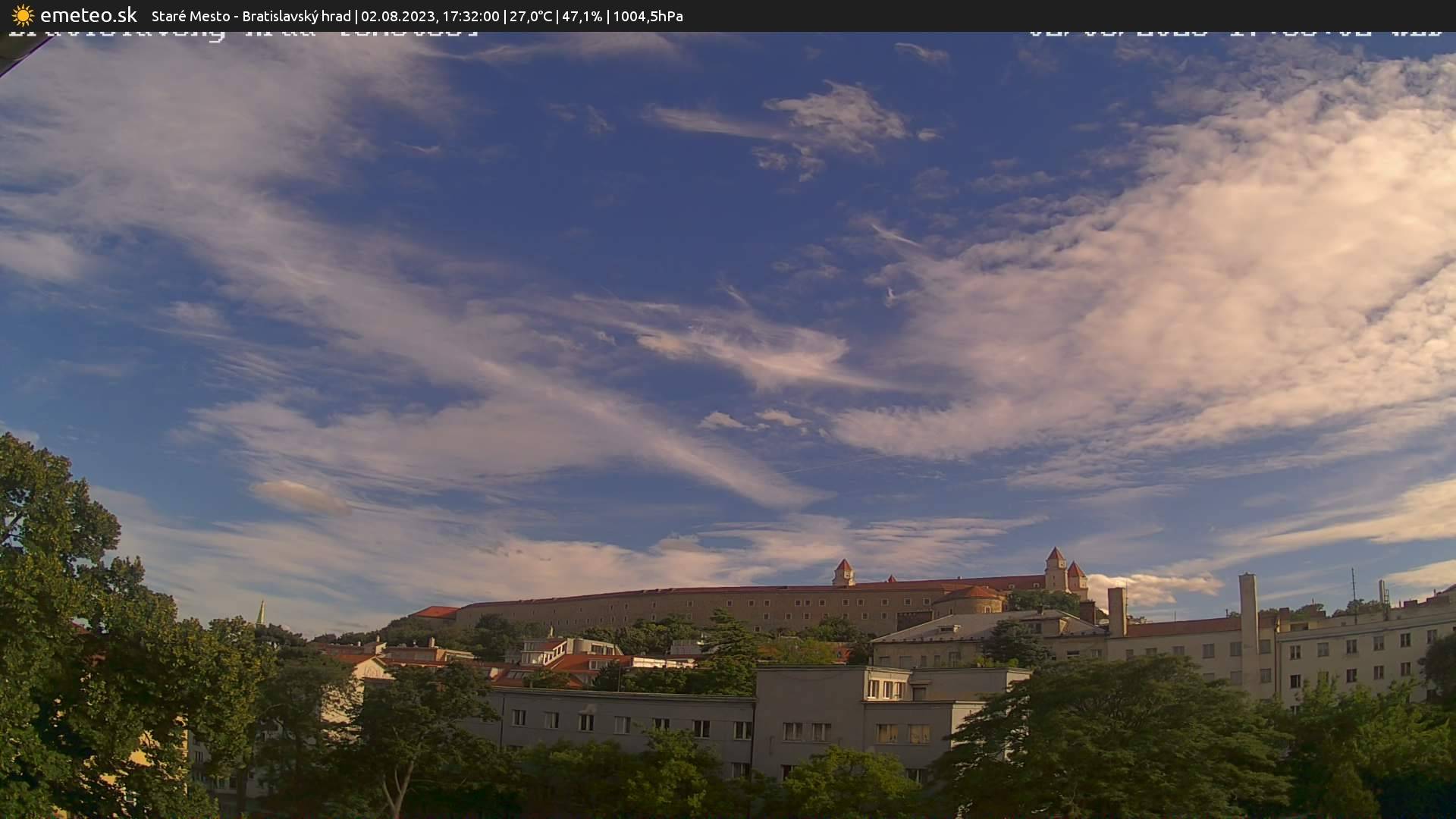Viewport: 1456px width, 819px height.
Task: Click the left castle tower with red roof
Action: pyautogui.click(x=843, y=572)
